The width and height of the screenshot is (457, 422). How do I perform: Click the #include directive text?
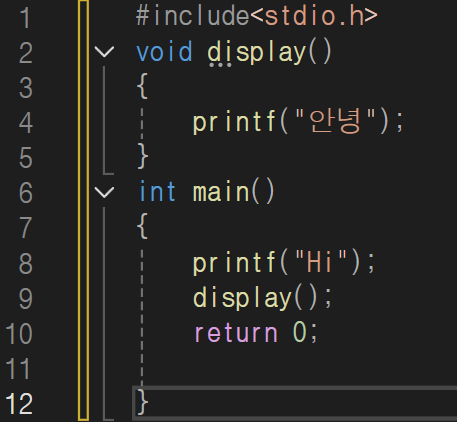point(192,16)
